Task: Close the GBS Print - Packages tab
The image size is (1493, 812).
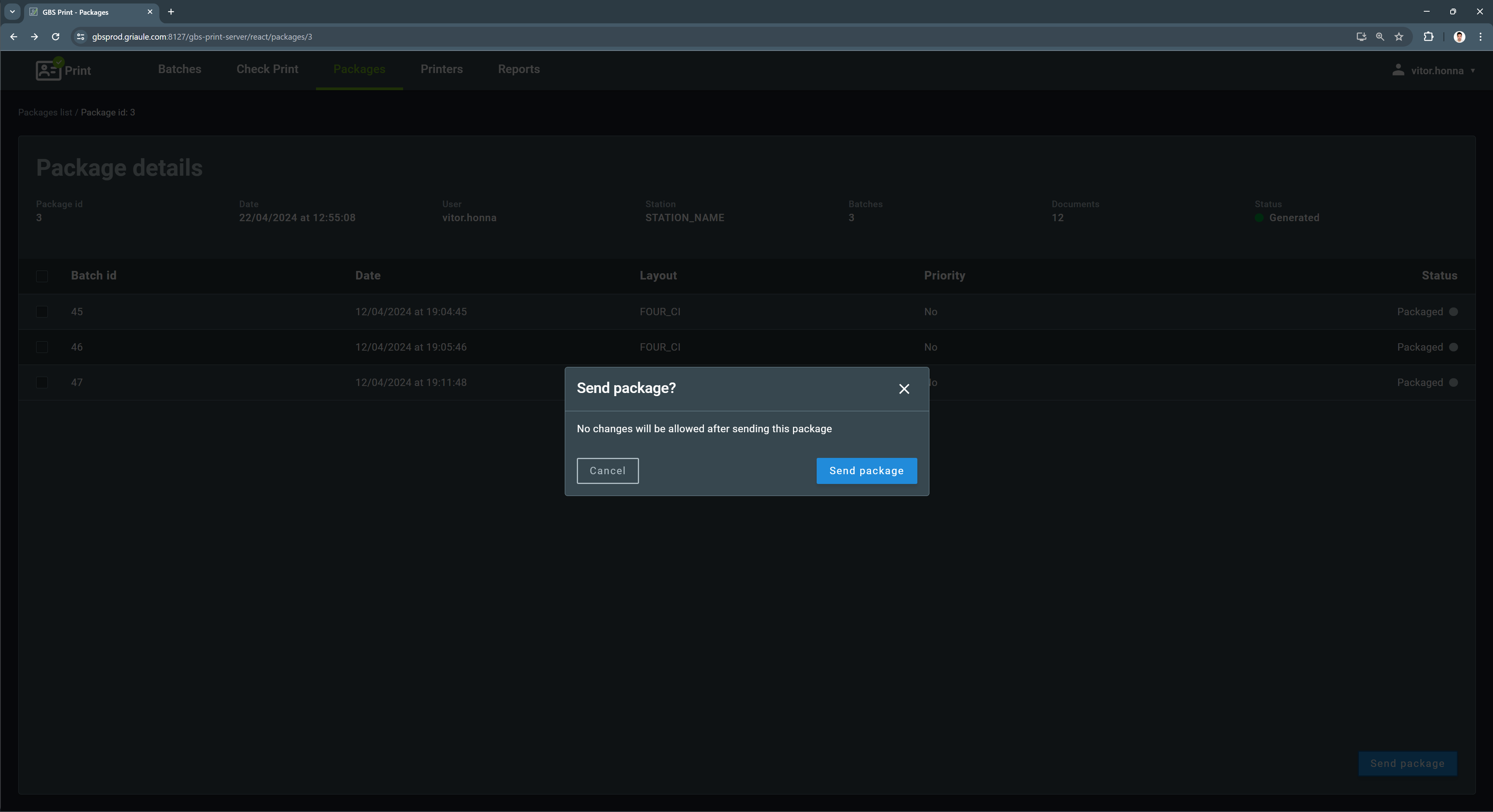Action: coord(150,12)
